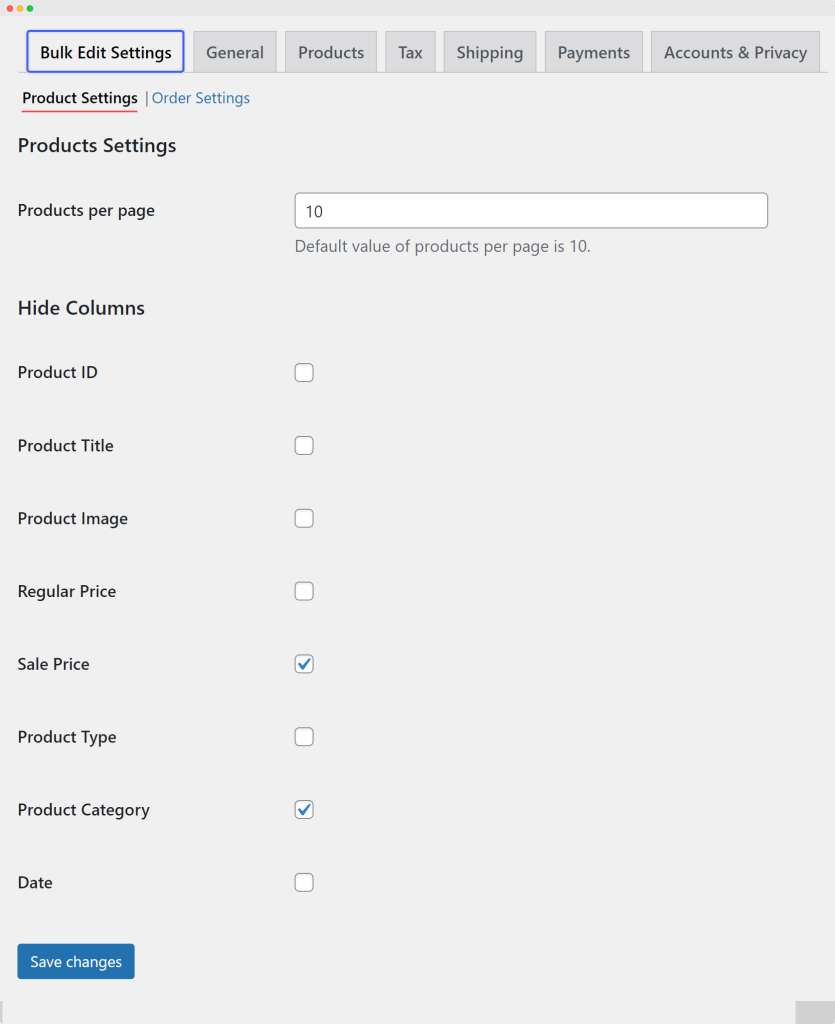Open the Products tab

[x=331, y=52]
